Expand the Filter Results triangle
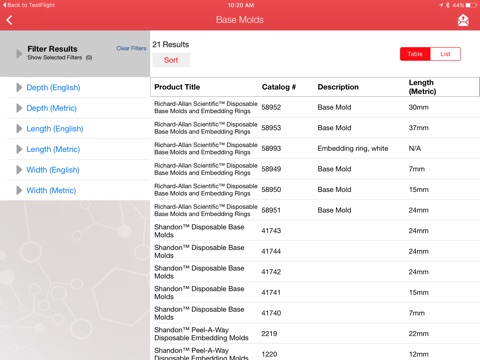Viewport: 480px width, 360px height. tap(19, 53)
